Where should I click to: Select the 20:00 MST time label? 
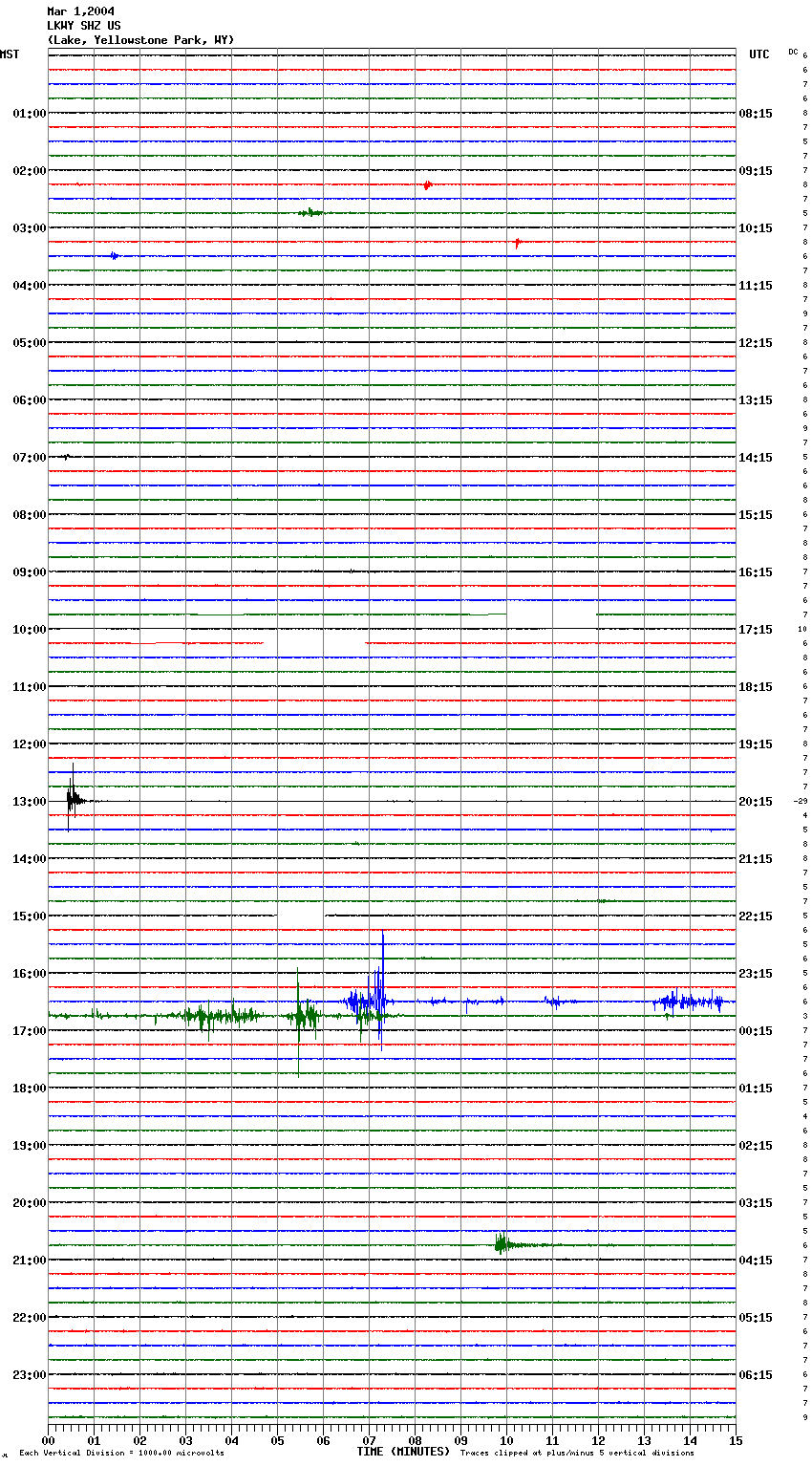tap(30, 1202)
